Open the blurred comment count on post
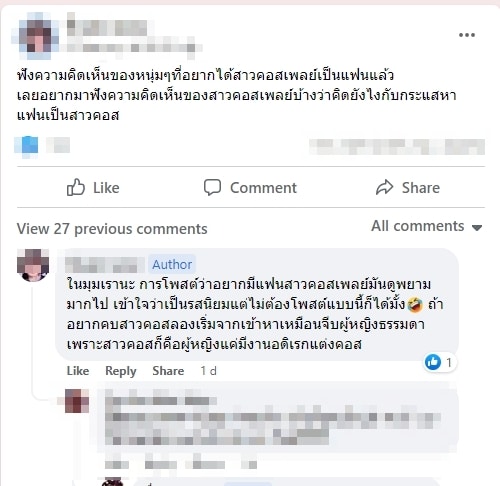This screenshot has height=486, width=500. click(x=397, y=147)
